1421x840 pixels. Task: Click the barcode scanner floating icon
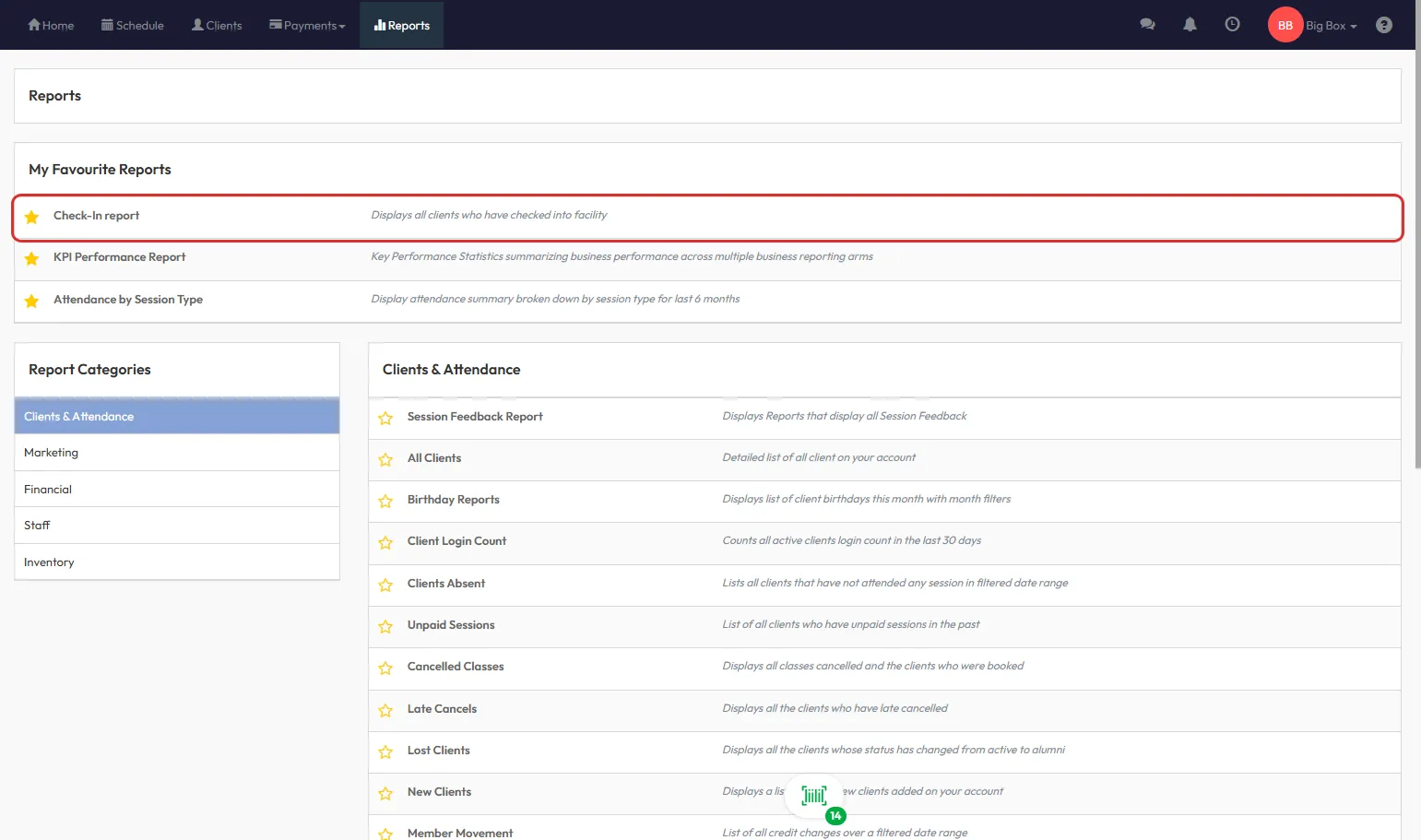[814, 796]
